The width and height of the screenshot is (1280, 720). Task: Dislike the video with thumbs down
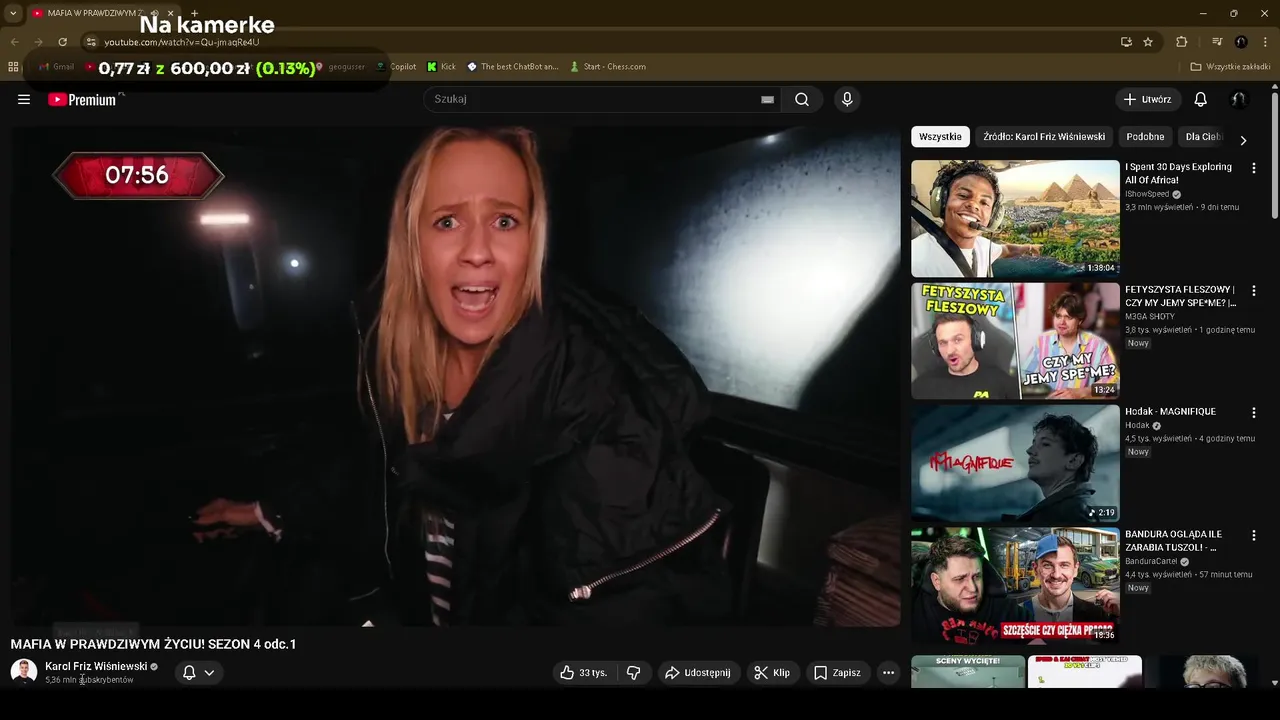pos(633,673)
